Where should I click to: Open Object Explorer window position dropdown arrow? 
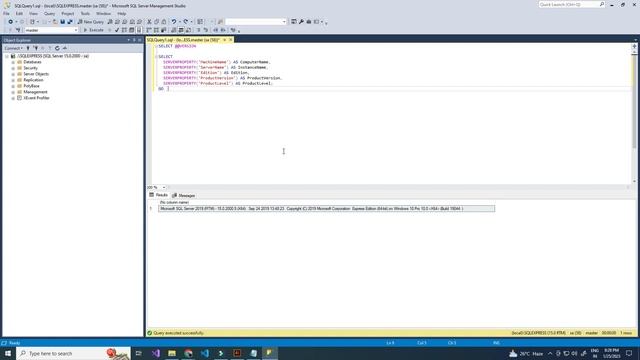pos(129,40)
